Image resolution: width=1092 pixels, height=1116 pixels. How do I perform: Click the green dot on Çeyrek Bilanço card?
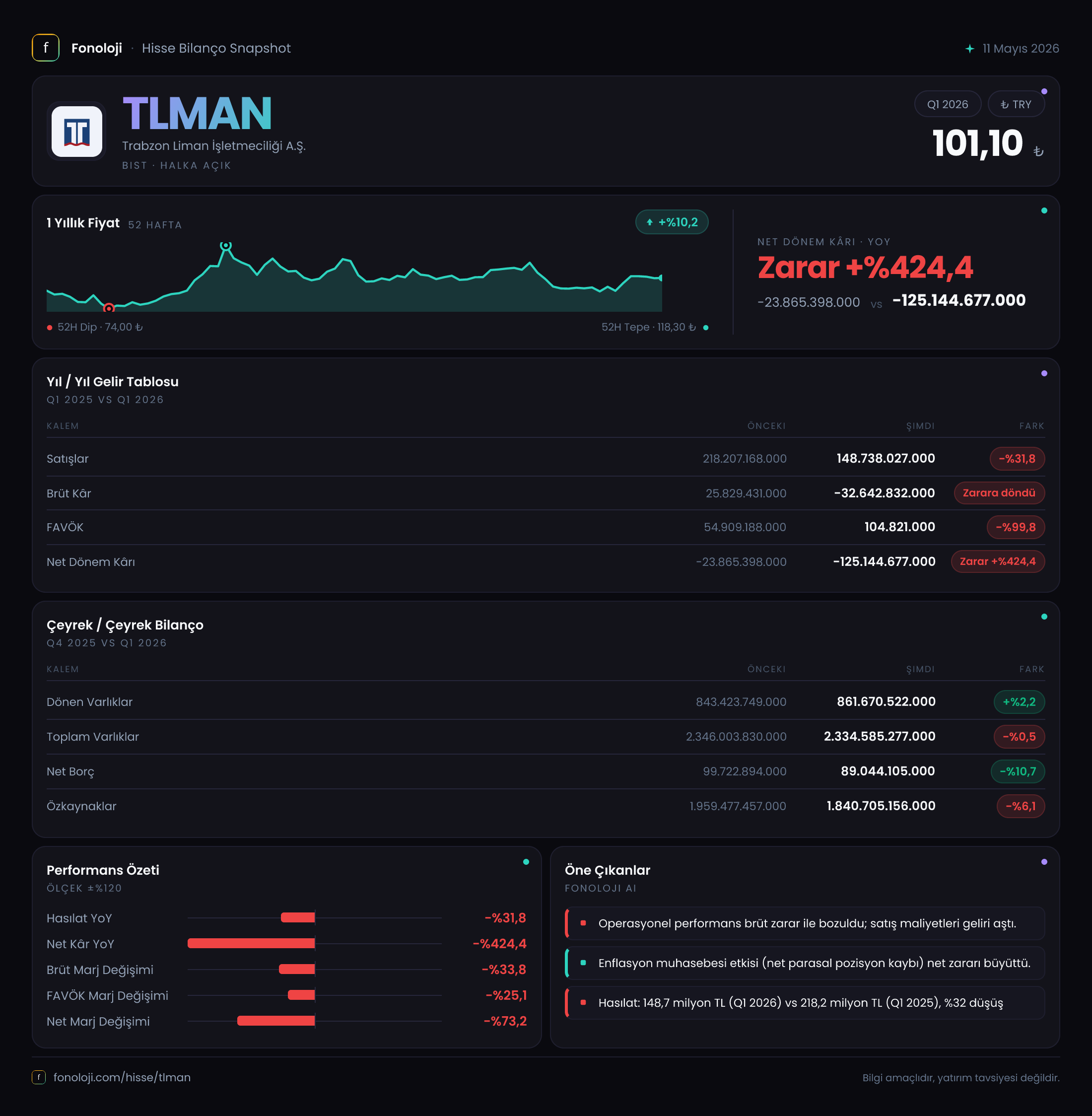click(x=1044, y=617)
